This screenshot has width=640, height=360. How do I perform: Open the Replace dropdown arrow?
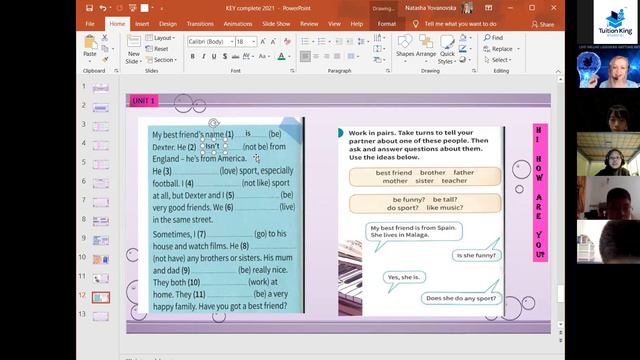[x=518, y=49]
